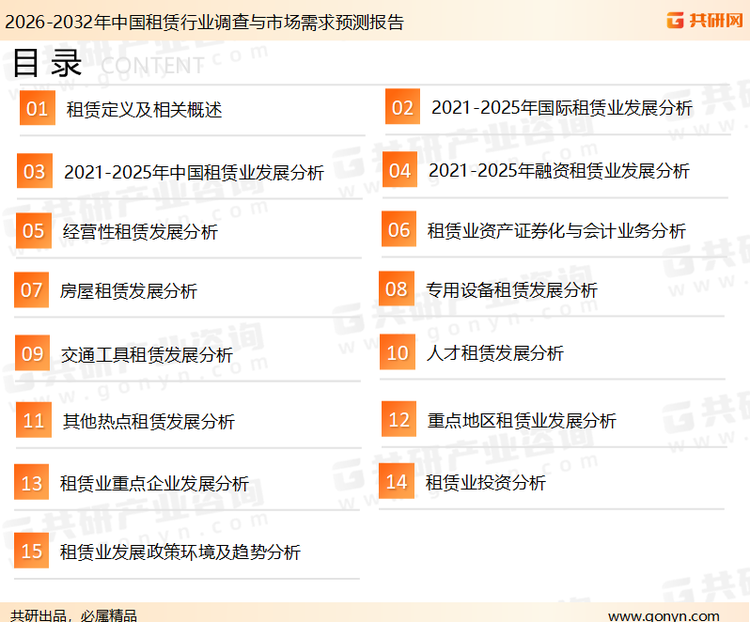Select chapter title 交通工具租赁发展分析
This screenshot has height=622, width=750.
(x=147, y=355)
